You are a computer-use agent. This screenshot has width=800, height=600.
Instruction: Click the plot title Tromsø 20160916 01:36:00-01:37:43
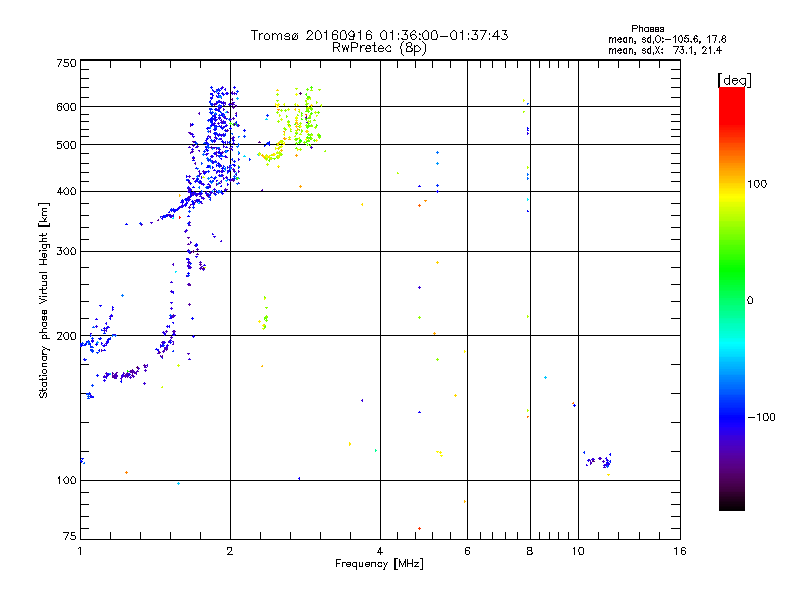coord(379,35)
